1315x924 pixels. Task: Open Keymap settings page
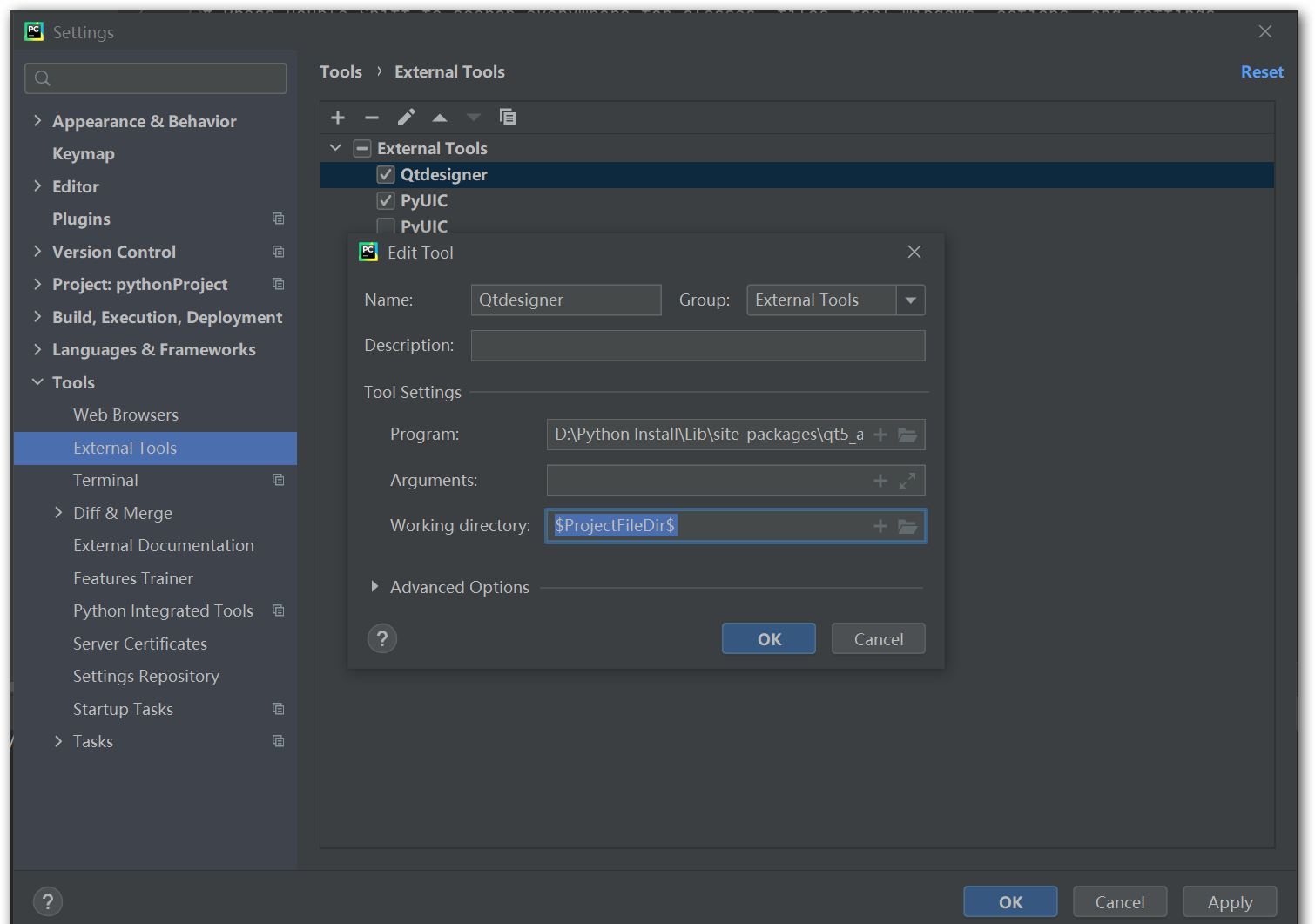coord(84,154)
